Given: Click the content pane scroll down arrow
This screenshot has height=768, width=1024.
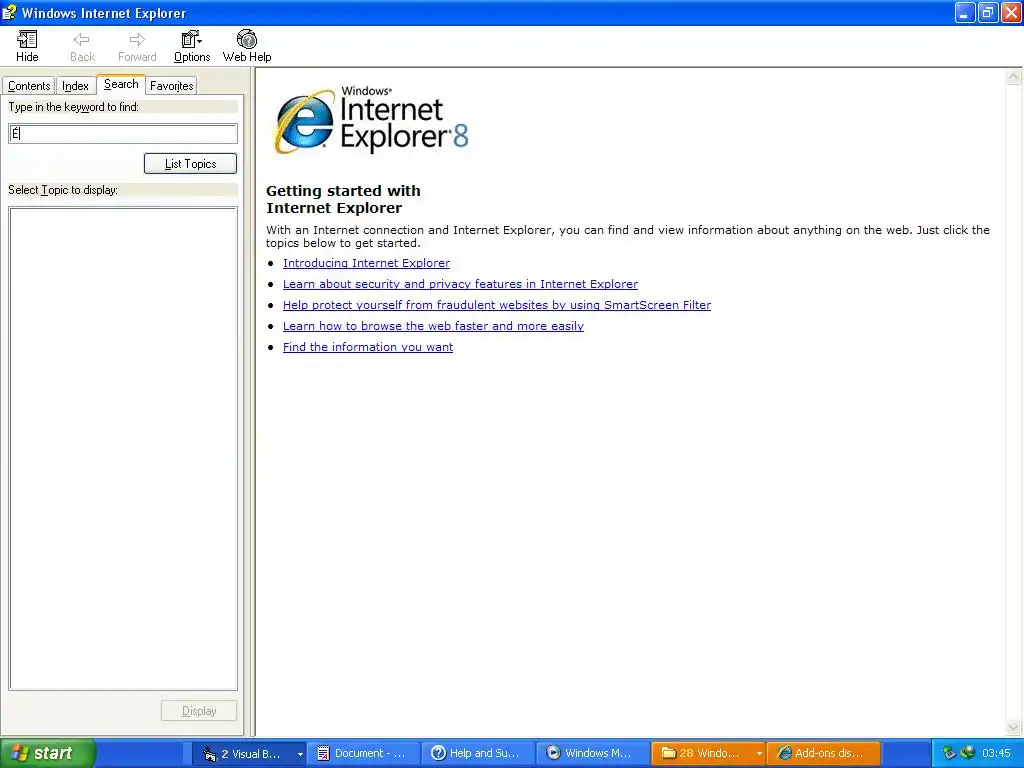Looking at the screenshot, I should point(1014,727).
